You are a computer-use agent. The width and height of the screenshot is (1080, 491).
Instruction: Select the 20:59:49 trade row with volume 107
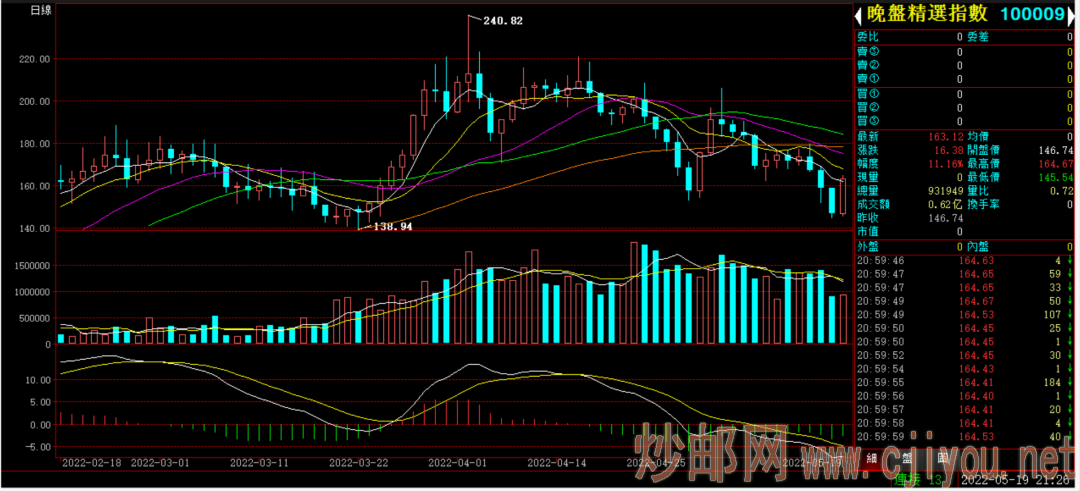965,314
